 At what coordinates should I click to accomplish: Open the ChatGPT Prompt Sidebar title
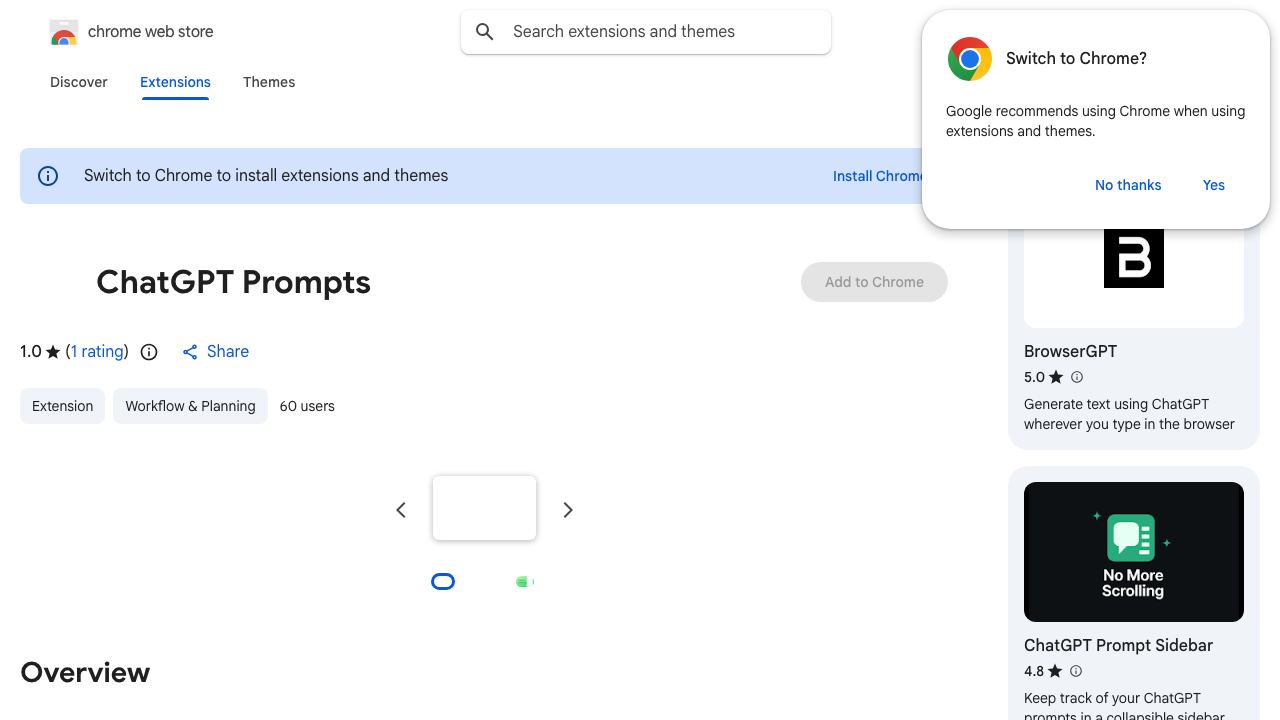[x=1118, y=645]
